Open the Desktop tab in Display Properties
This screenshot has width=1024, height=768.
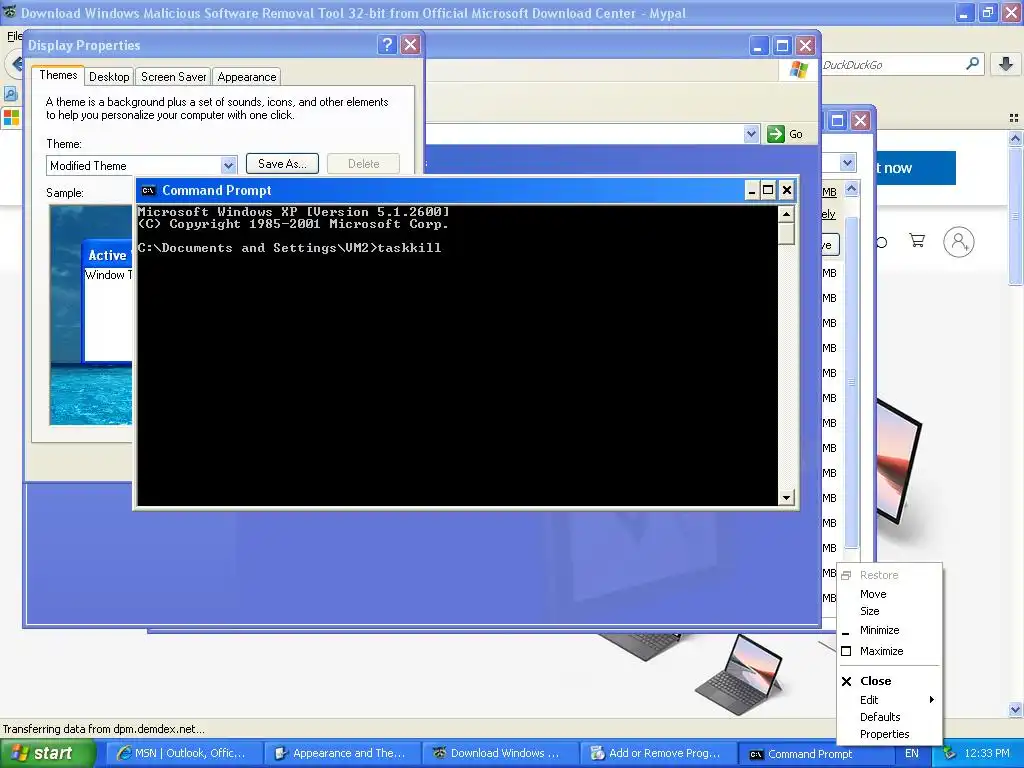(x=109, y=77)
